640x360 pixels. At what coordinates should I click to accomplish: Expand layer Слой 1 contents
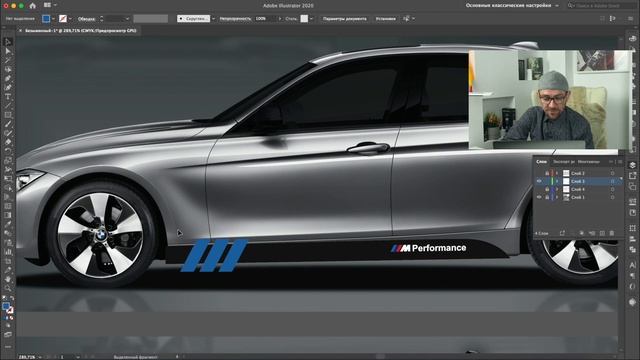(x=557, y=197)
